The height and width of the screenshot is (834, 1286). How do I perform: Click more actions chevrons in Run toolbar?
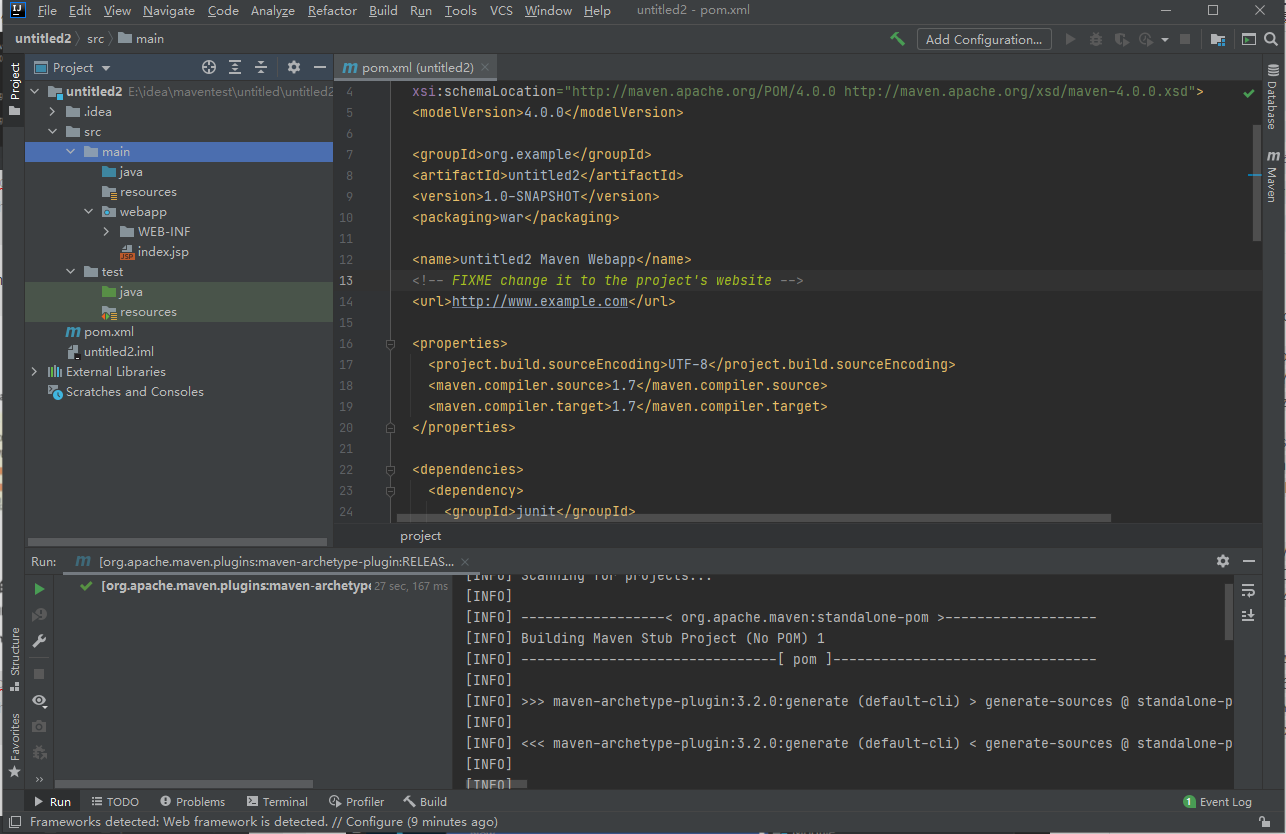click(39, 779)
